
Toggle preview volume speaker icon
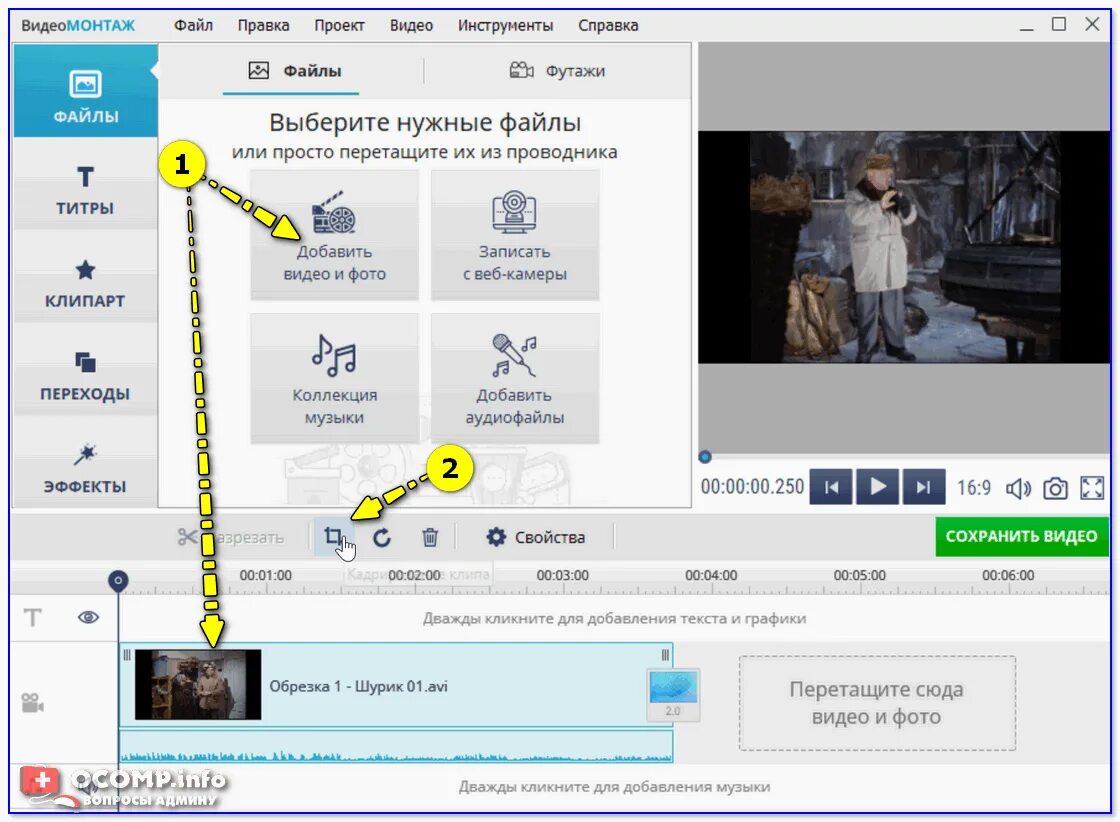click(x=1019, y=488)
